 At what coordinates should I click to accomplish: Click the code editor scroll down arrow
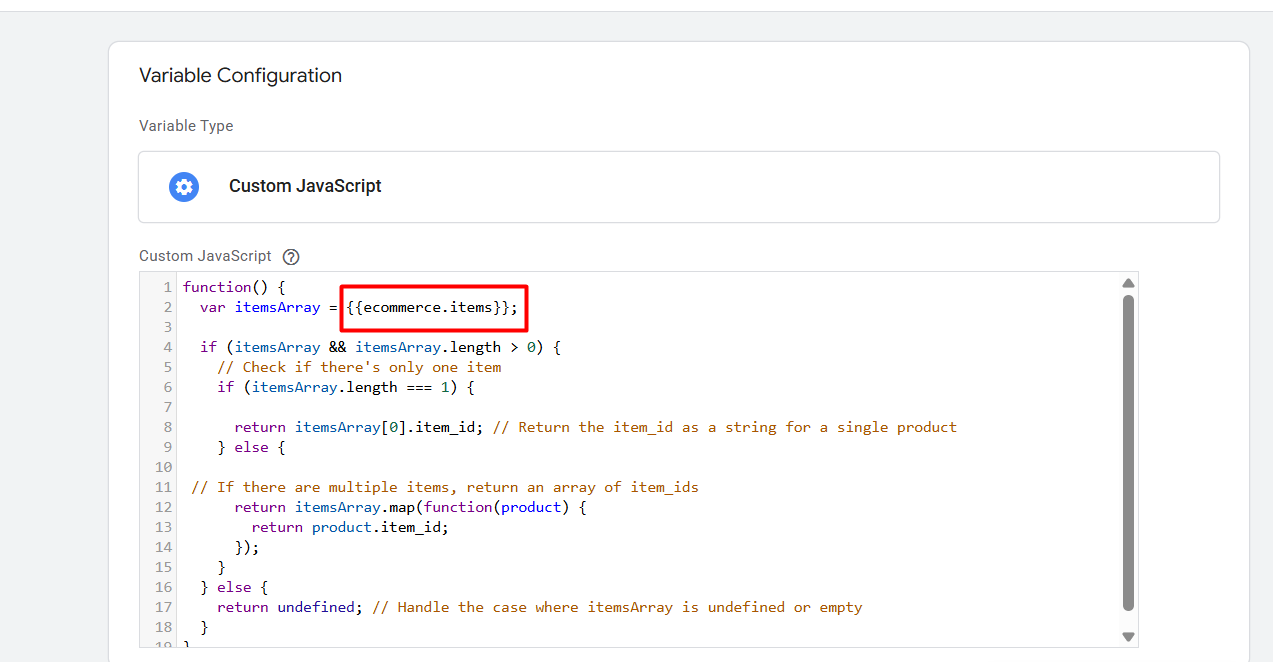(1128, 636)
